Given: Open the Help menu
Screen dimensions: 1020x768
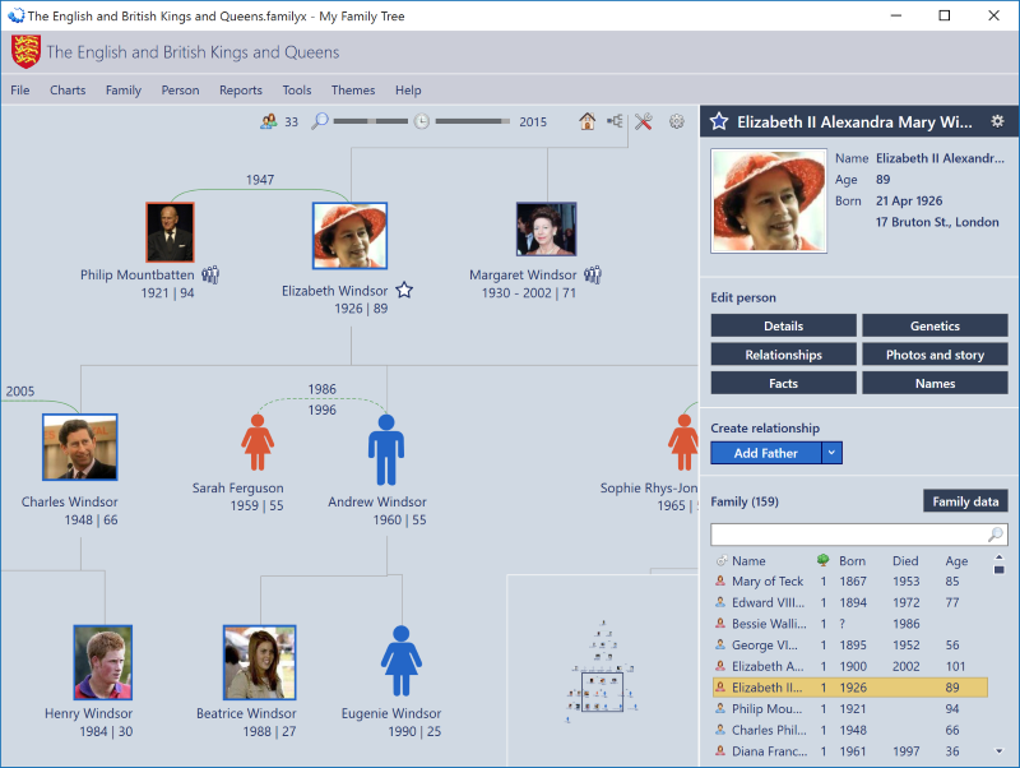Looking at the screenshot, I should (408, 90).
